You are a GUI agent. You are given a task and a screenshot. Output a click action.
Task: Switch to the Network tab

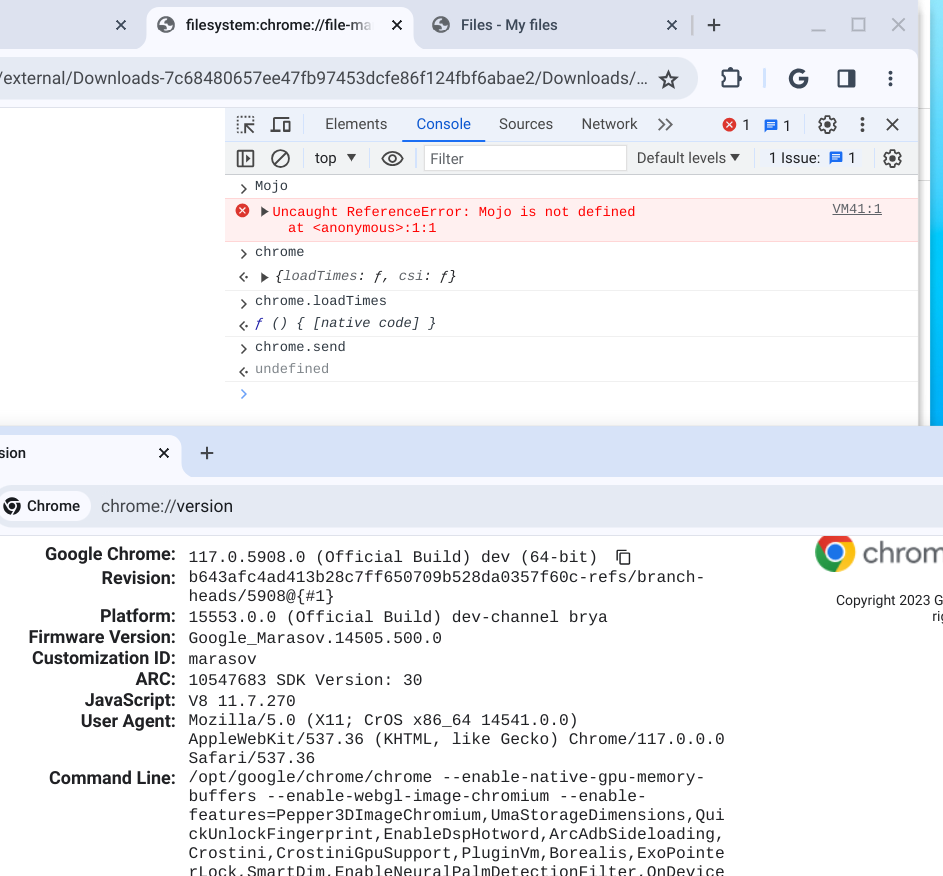point(609,124)
